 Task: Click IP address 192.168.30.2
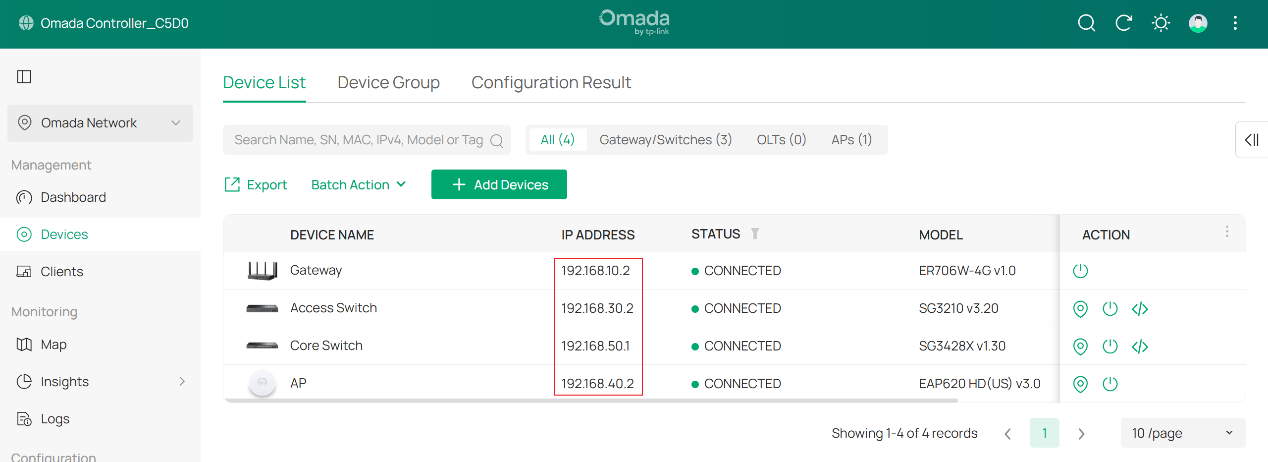pos(597,308)
